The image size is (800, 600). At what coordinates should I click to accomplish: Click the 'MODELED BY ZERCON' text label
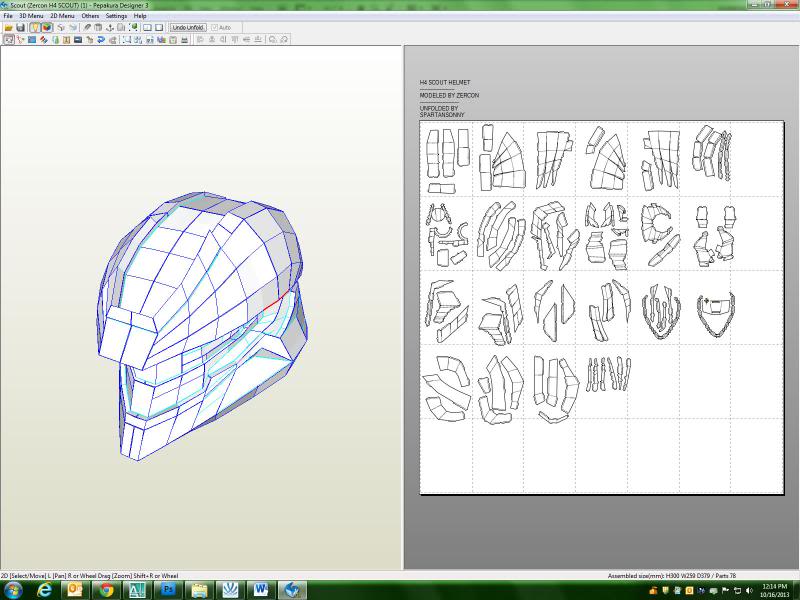449,95
